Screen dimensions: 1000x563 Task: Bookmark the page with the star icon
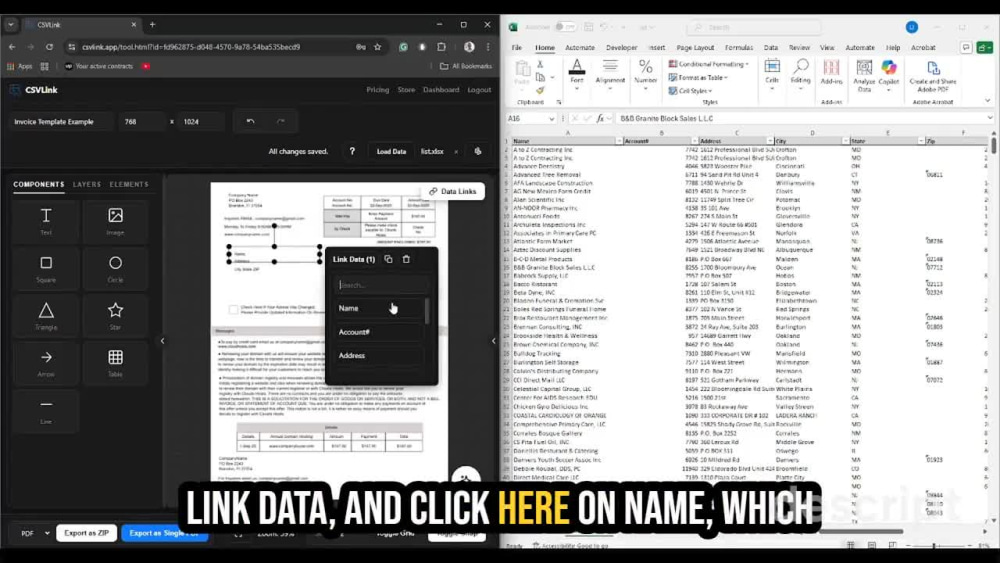[378, 47]
